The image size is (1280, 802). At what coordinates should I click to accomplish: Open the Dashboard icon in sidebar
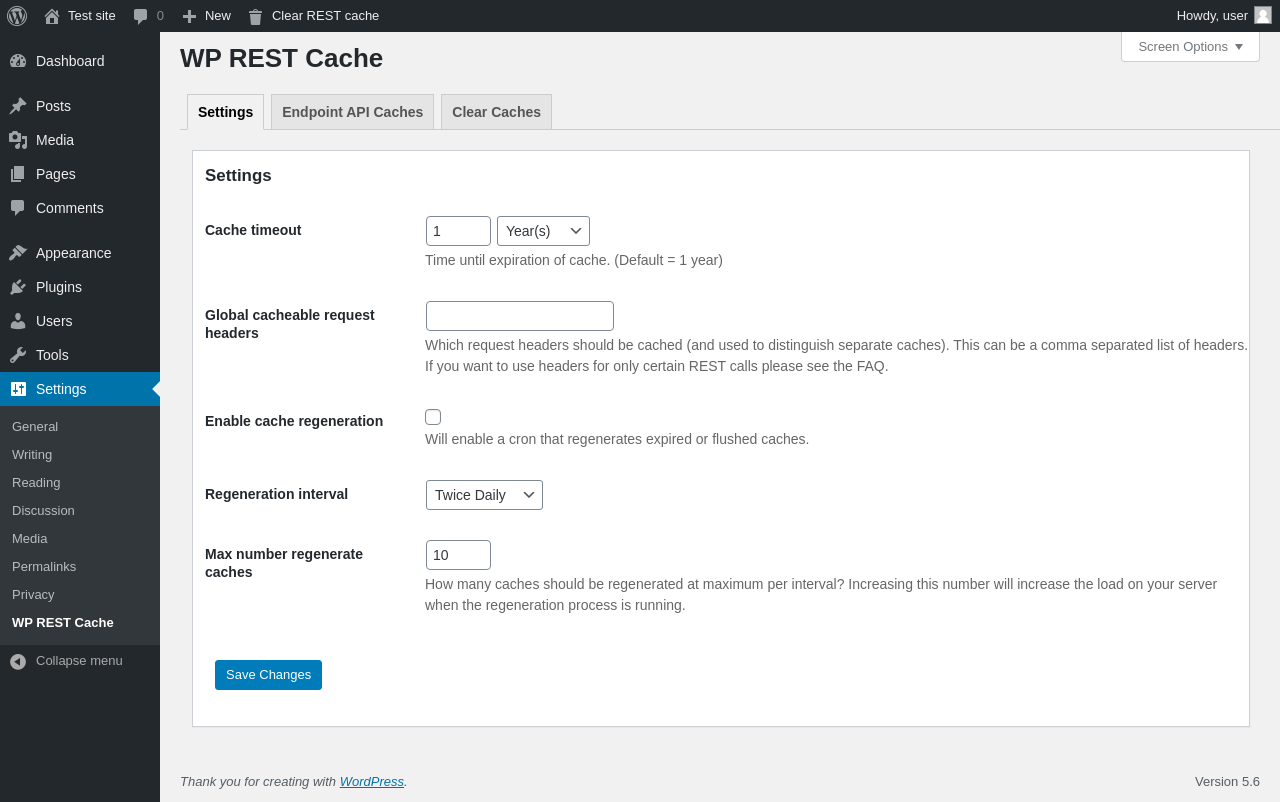[18, 61]
